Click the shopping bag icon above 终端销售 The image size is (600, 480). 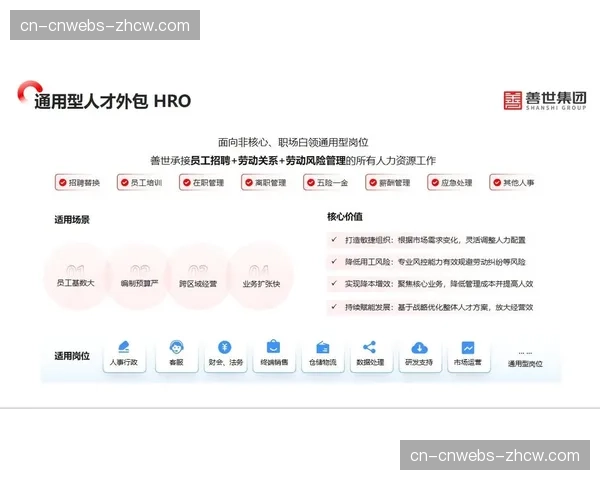pyautogui.click(x=273, y=346)
